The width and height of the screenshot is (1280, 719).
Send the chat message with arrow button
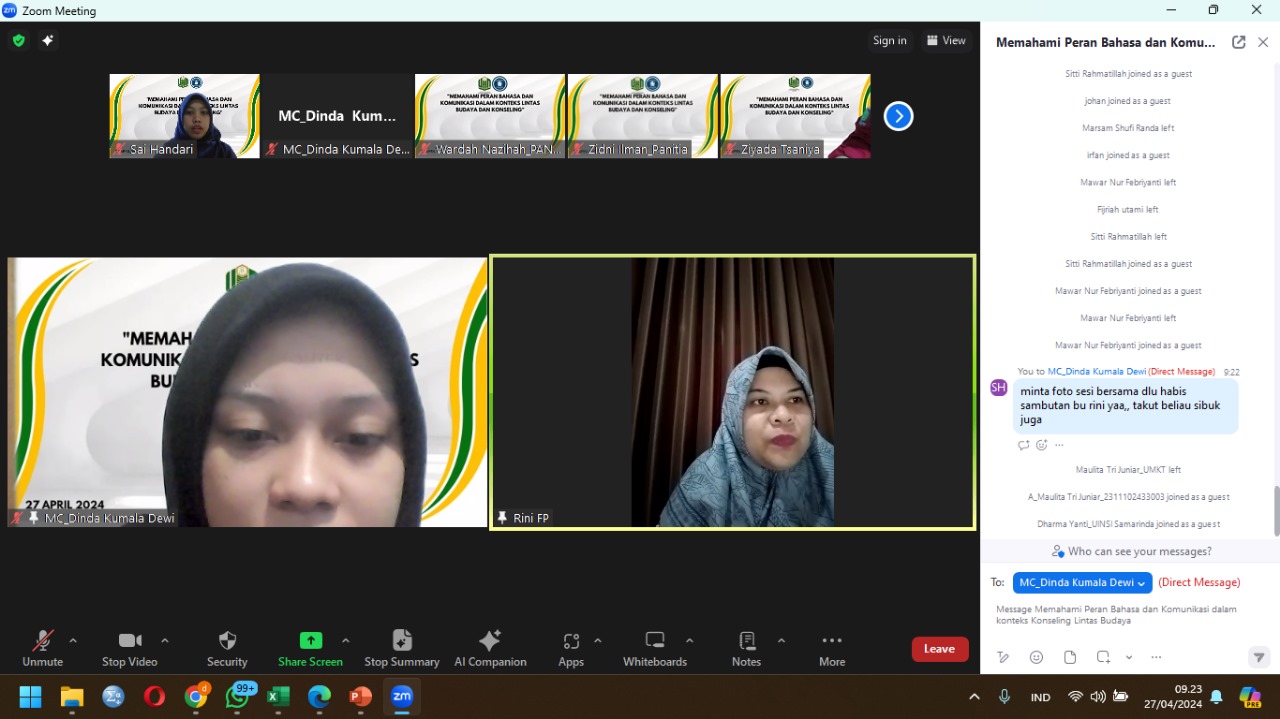1259,657
